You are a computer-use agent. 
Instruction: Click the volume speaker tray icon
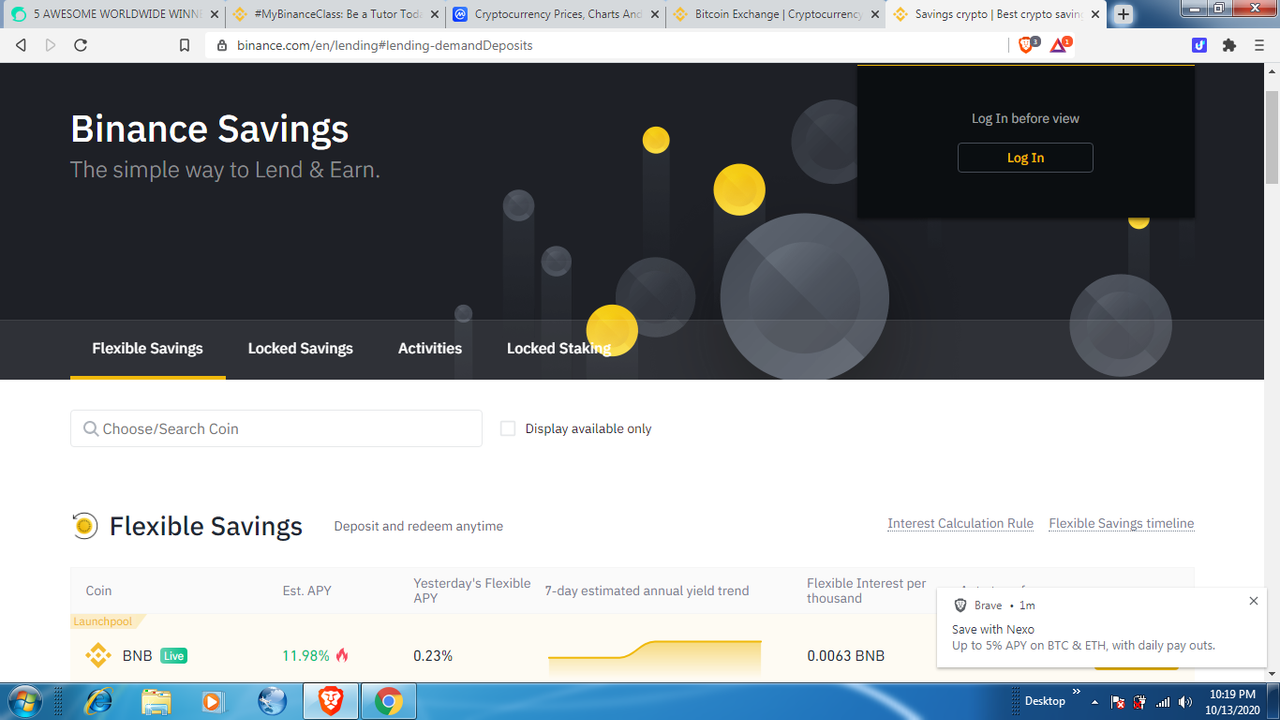click(1186, 702)
